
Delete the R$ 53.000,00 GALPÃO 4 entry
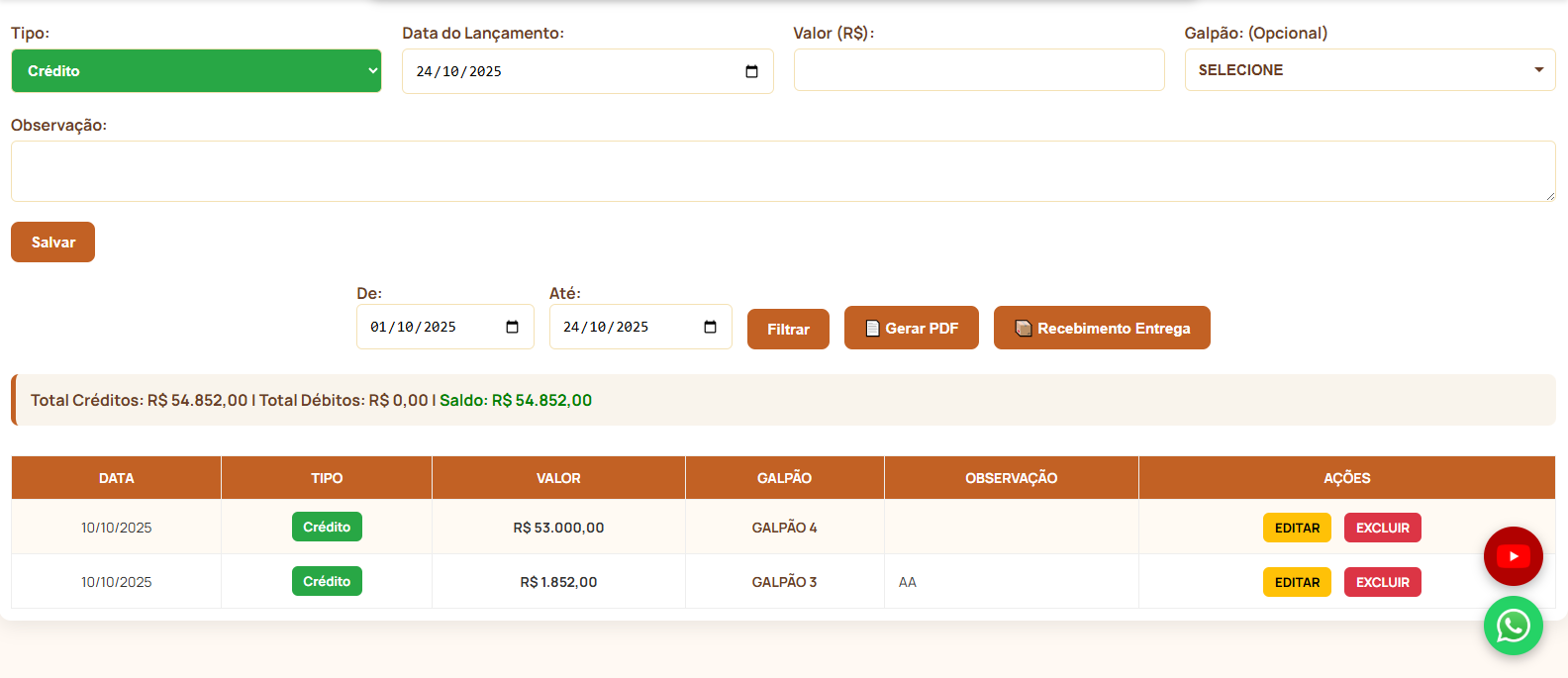pyautogui.click(x=1382, y=528)
